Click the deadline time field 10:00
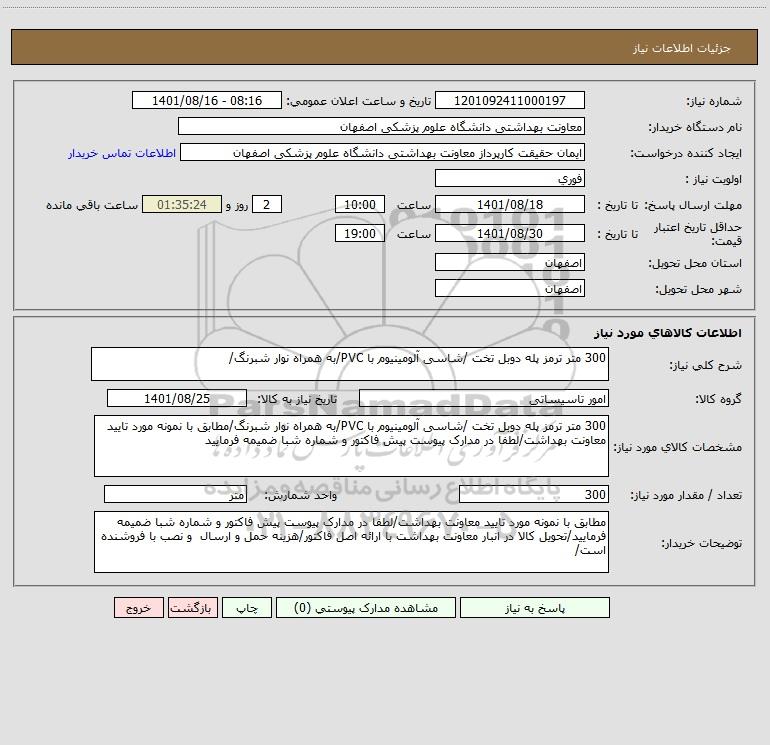Screen dimensions: 770x745 (x=359, y=204)
